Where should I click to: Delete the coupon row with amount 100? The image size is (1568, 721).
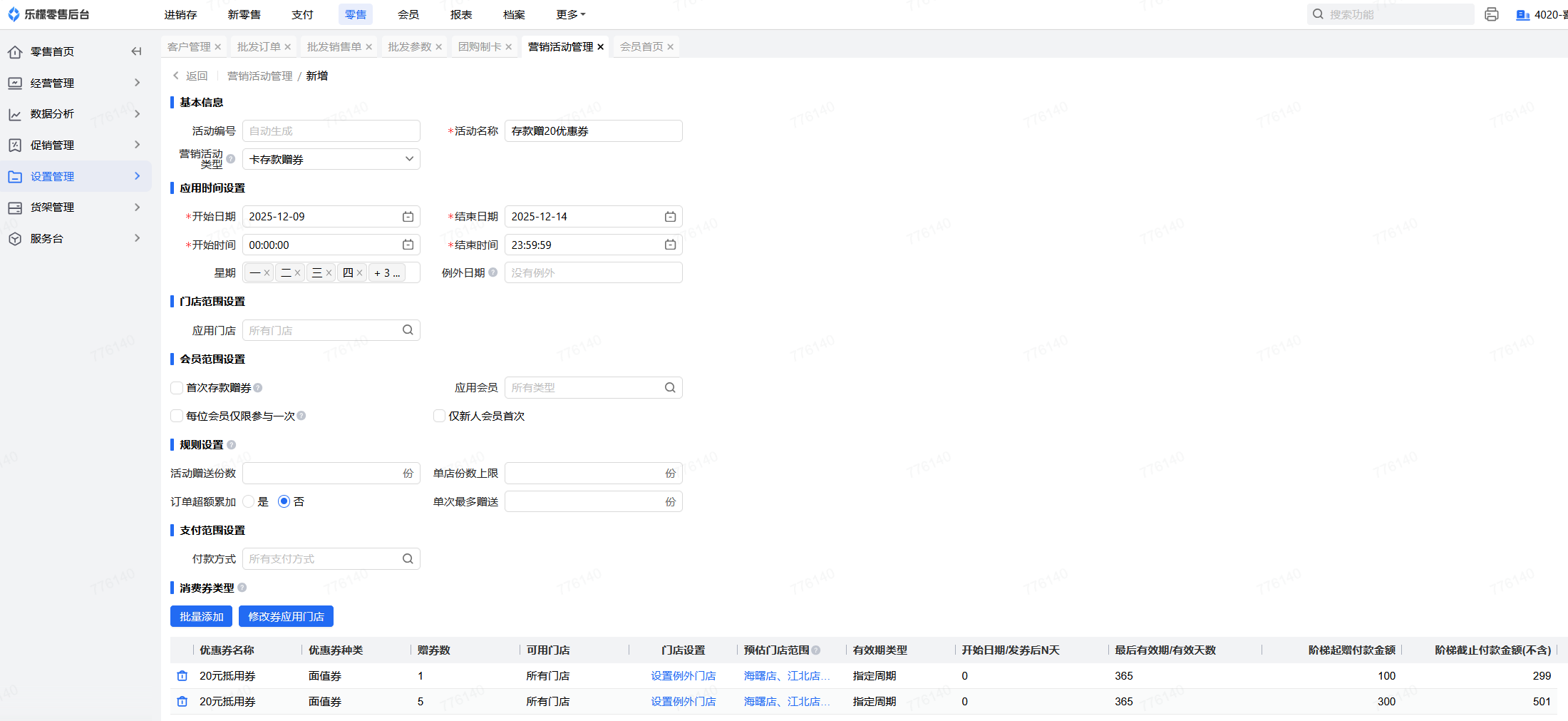[182, 675]
